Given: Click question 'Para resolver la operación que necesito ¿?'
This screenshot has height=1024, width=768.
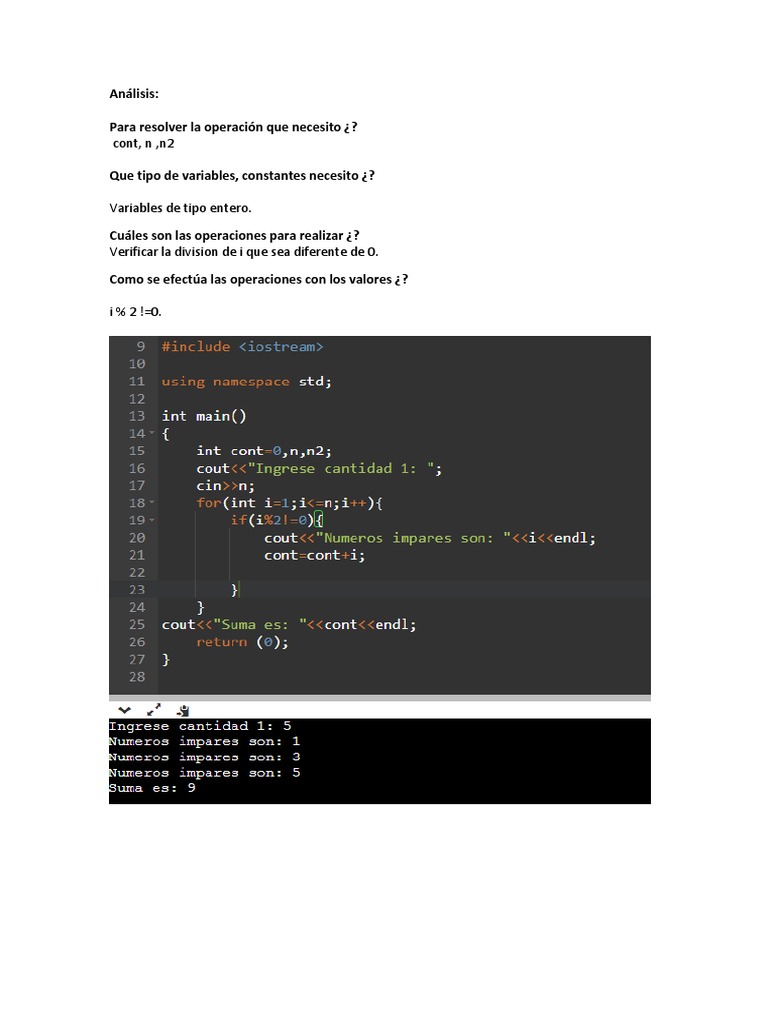Looking at the screenshot, I should coord(233,127).
